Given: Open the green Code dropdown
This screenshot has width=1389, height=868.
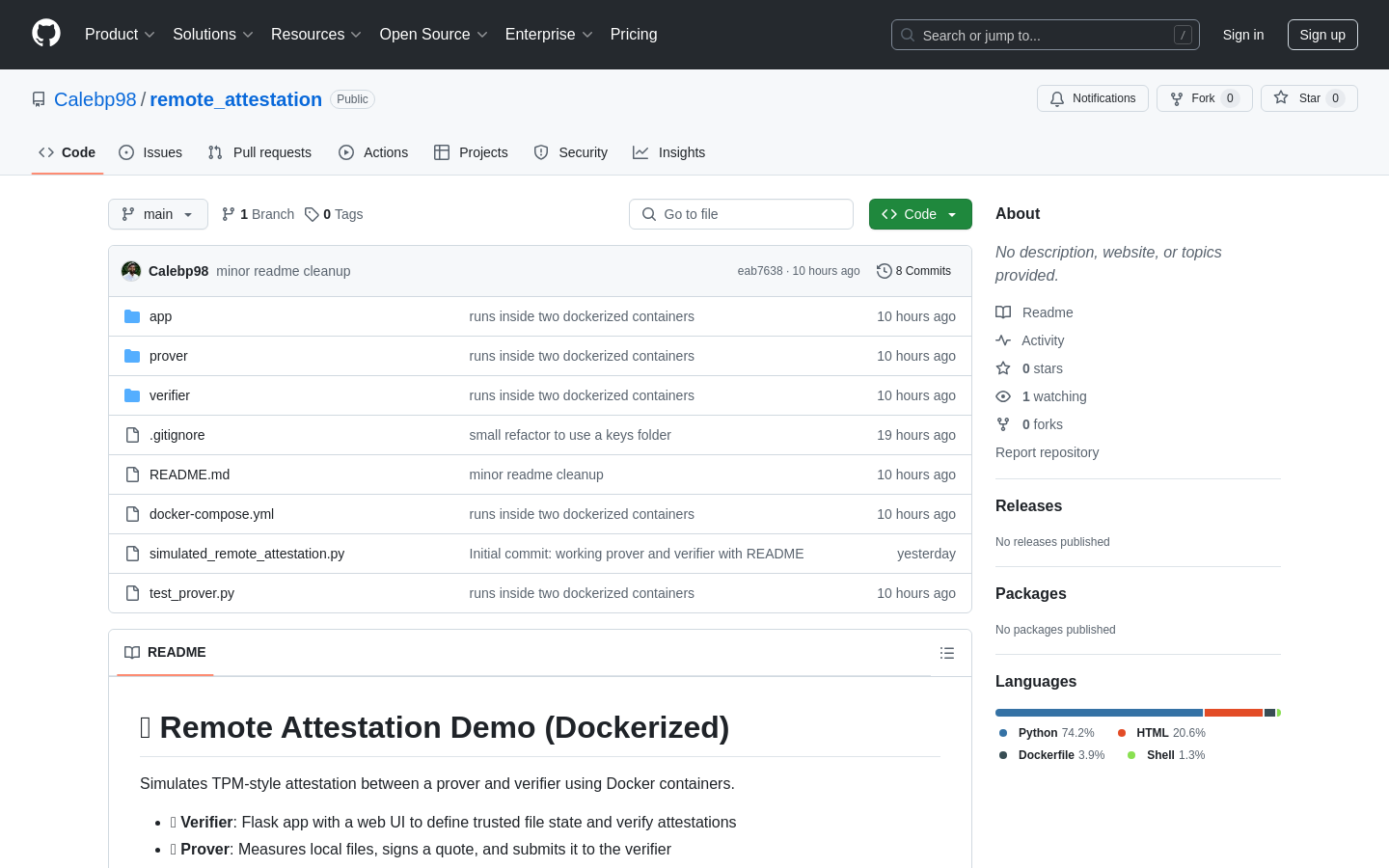Looking at the screenshot, I should click(920, 214).
